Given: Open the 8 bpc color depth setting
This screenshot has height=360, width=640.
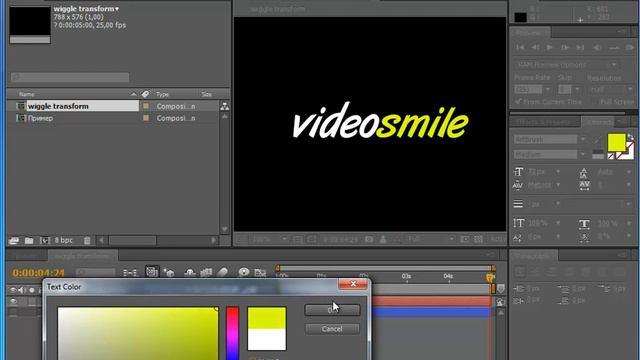Looking at the screenshot, I should [x=64, y=240].
